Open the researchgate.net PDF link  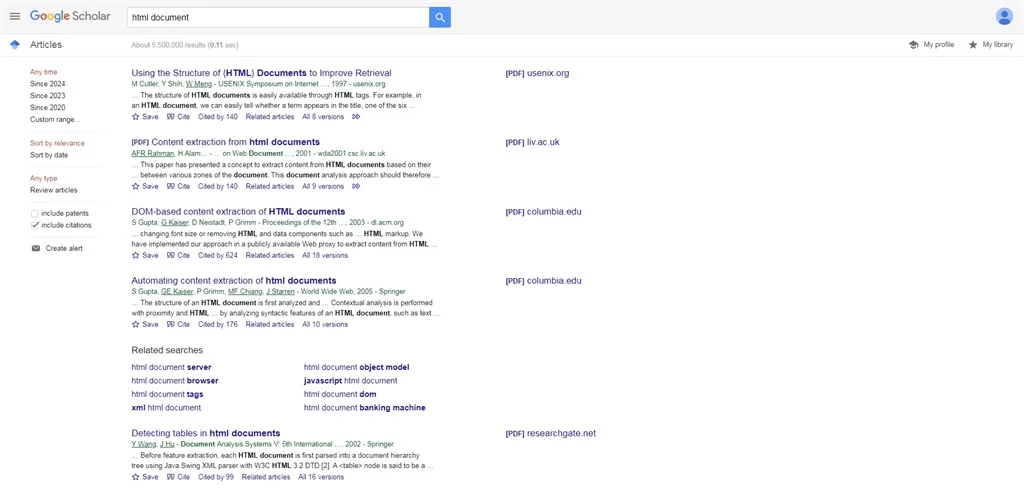[551, 434]
